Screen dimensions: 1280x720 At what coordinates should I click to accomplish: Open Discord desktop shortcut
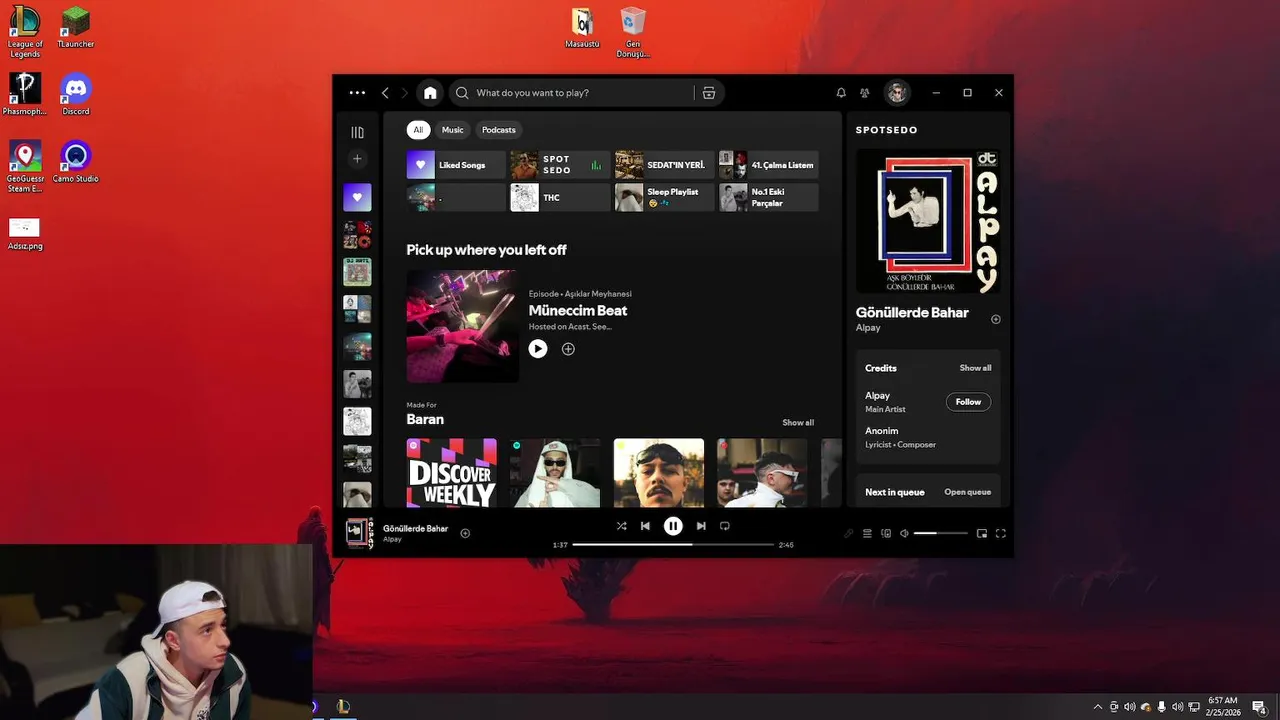click(x=76, y=95)
